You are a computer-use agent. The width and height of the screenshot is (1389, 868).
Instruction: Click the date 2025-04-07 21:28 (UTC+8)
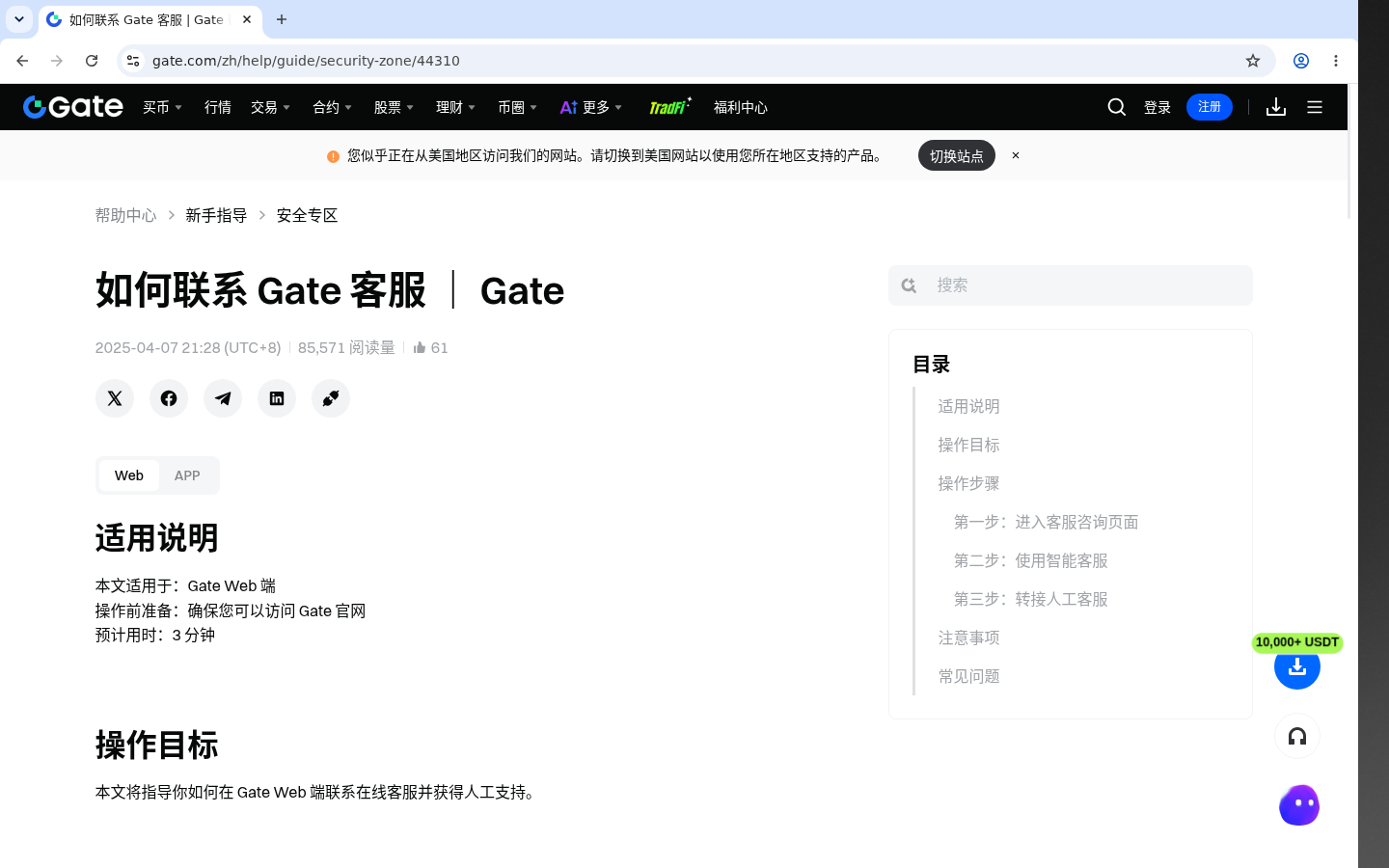[x=188, y=347]
